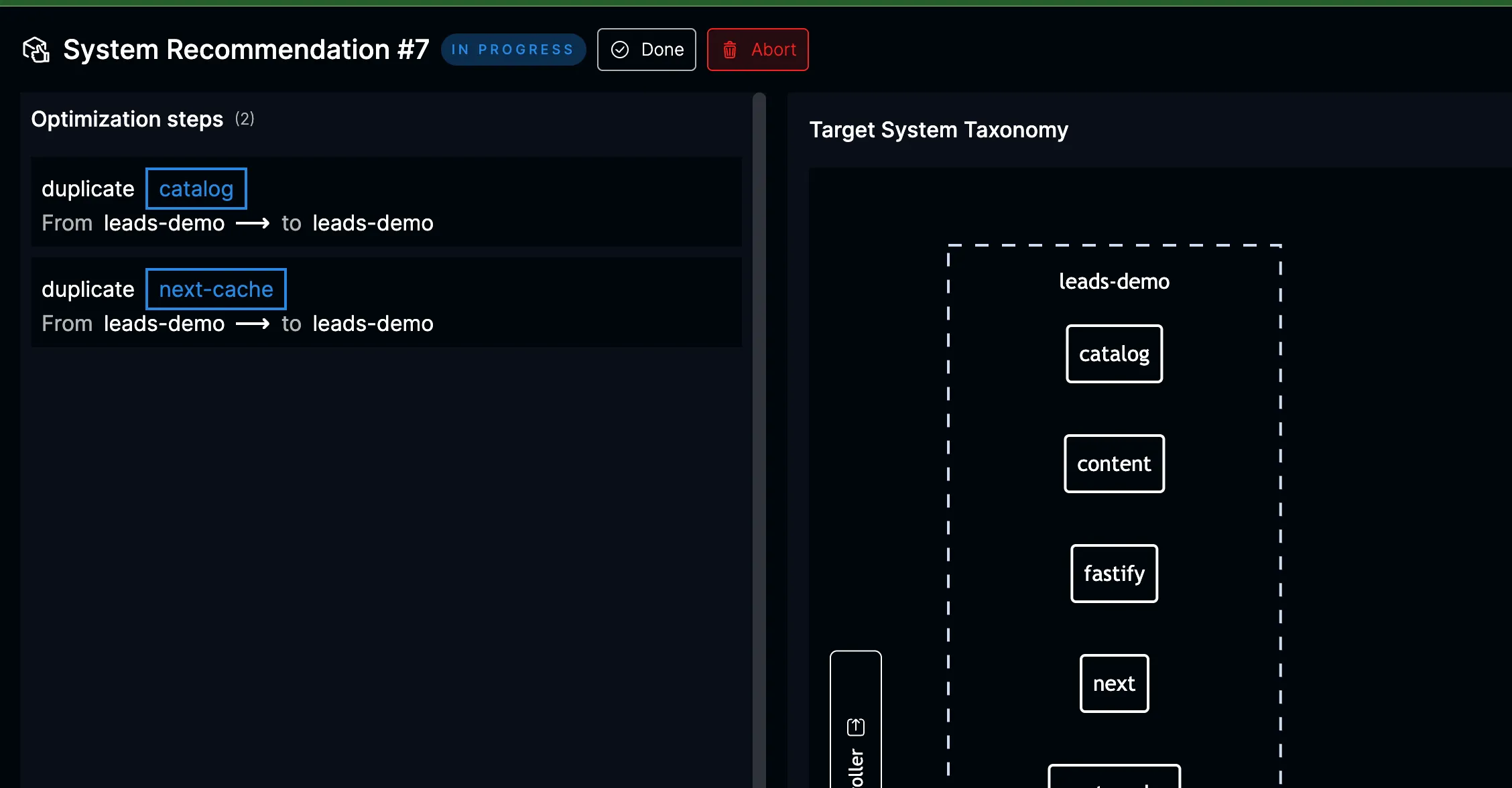
Task: Select the fastify node in the taxonomy
Action: (x=1114, y=574)
